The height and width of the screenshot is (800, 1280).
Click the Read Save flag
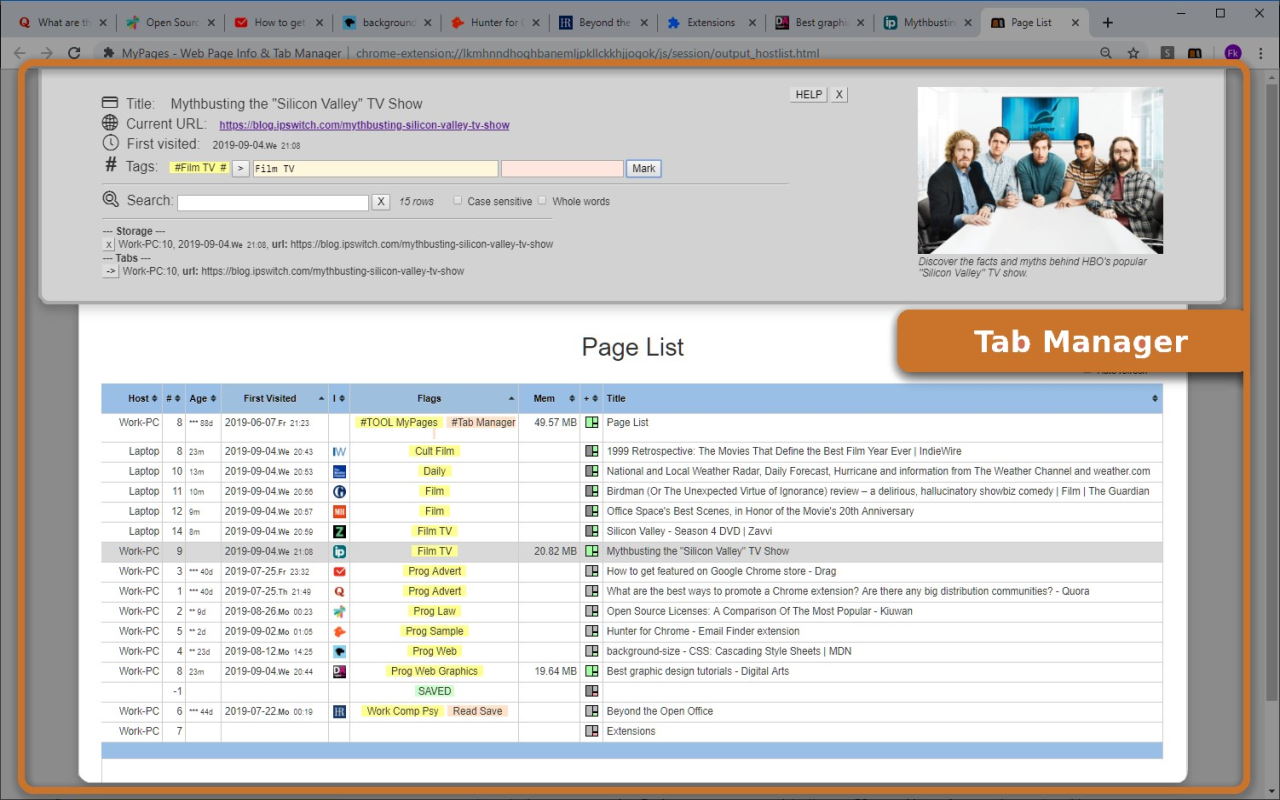pyautogui.click(x=477, y=711)
